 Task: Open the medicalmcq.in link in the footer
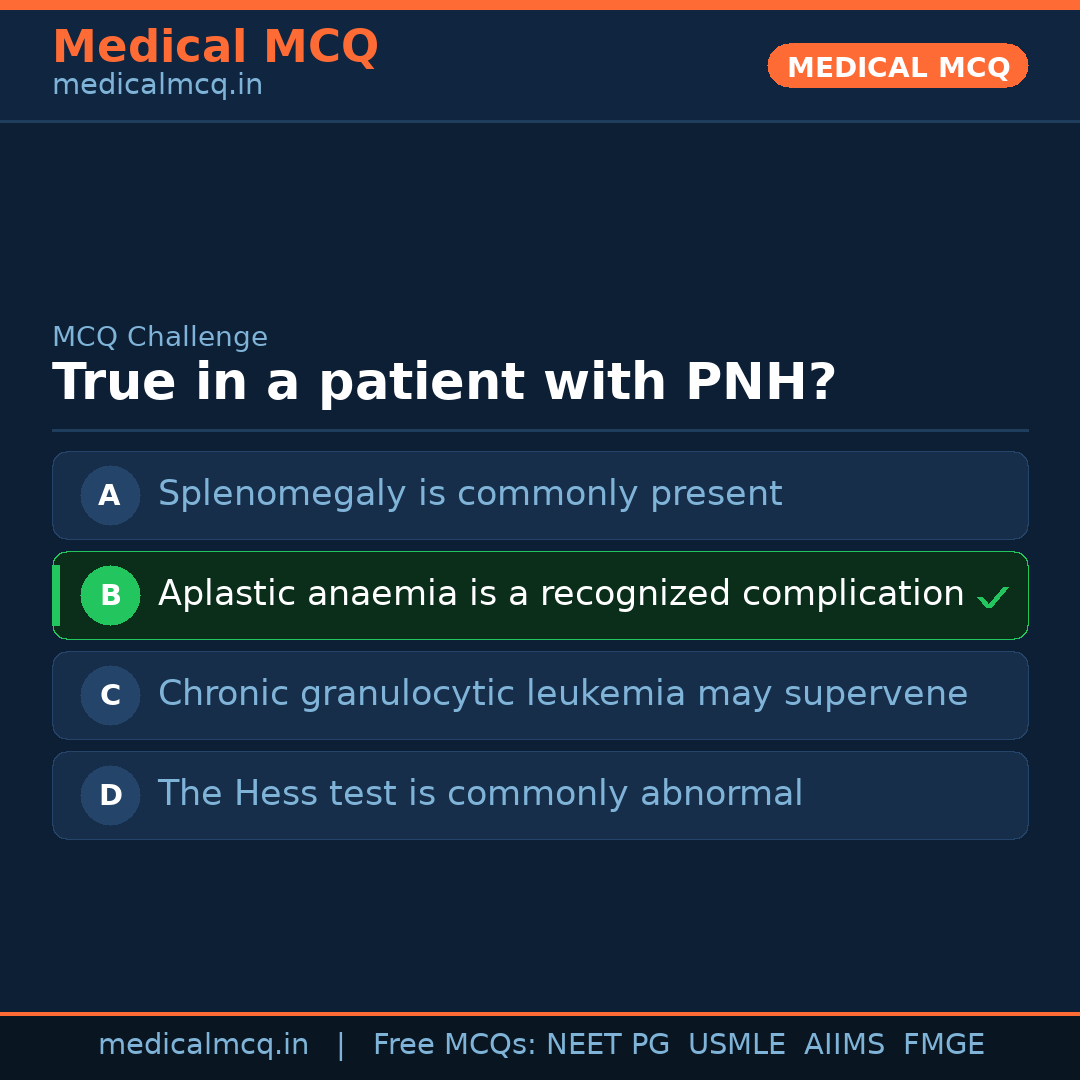[x=203, y=1045]
